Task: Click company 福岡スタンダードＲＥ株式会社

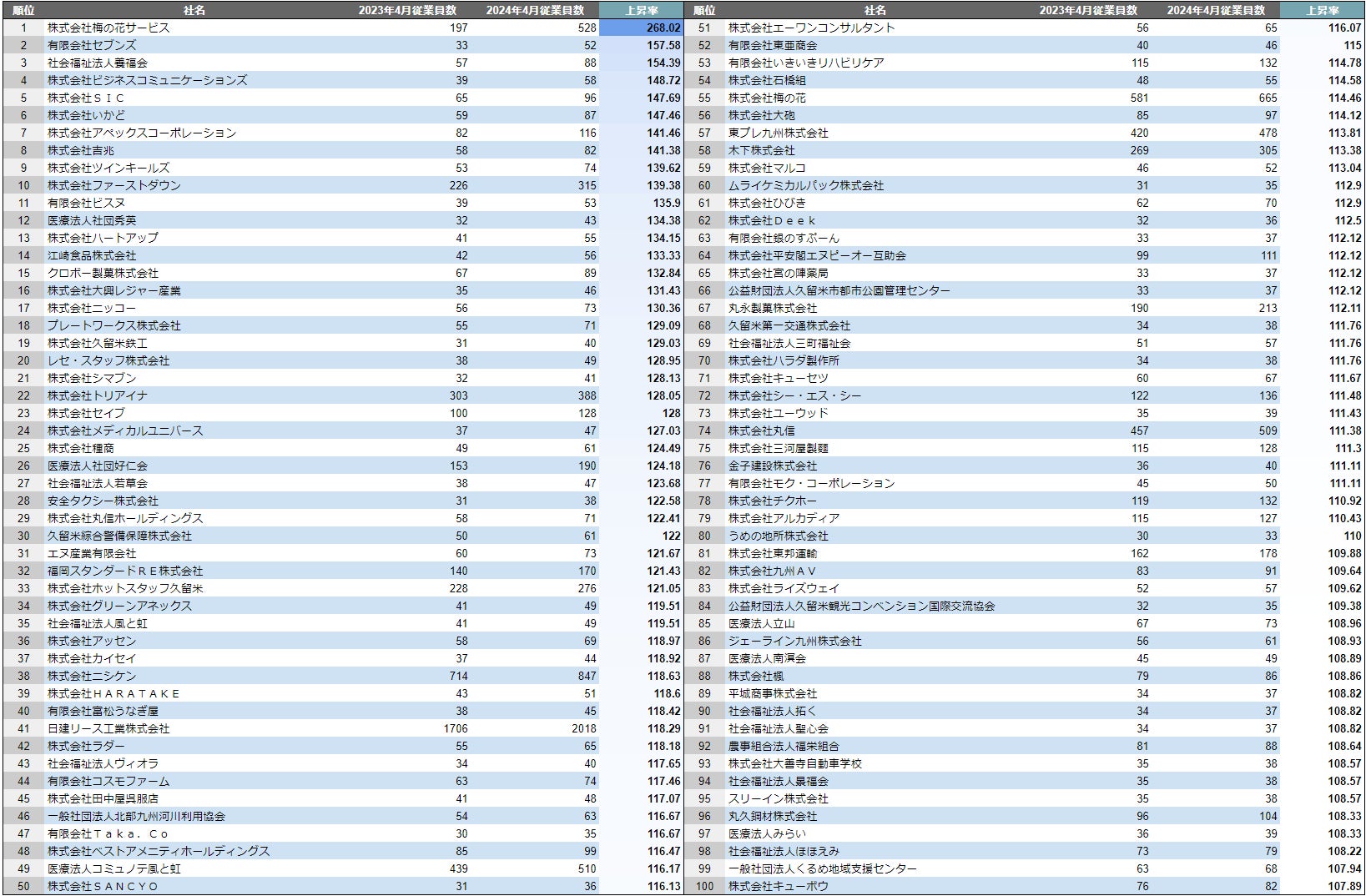Action: (125, 571)
